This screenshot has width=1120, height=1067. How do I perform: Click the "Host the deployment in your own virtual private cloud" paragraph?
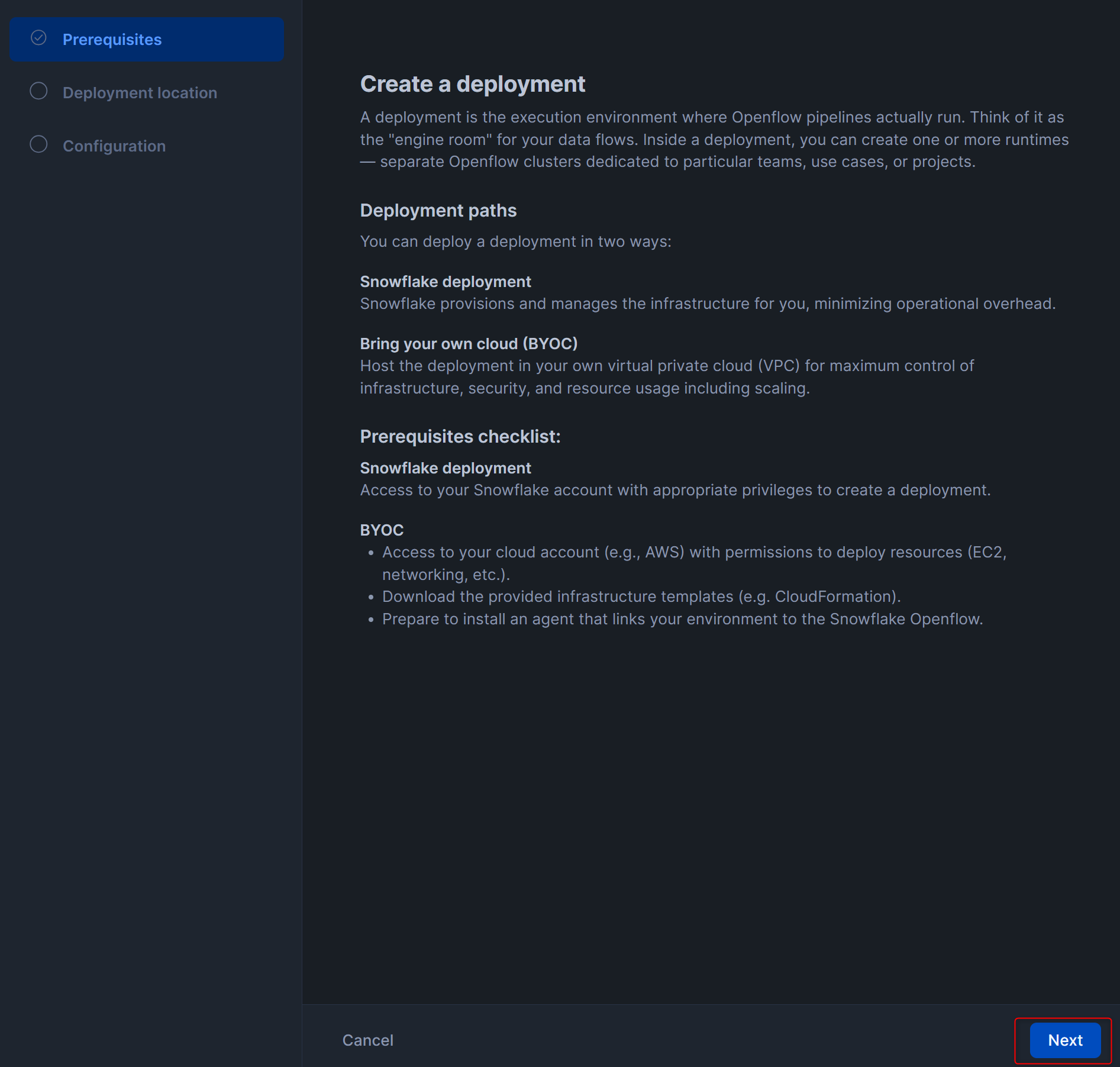(x=667, y=377)
